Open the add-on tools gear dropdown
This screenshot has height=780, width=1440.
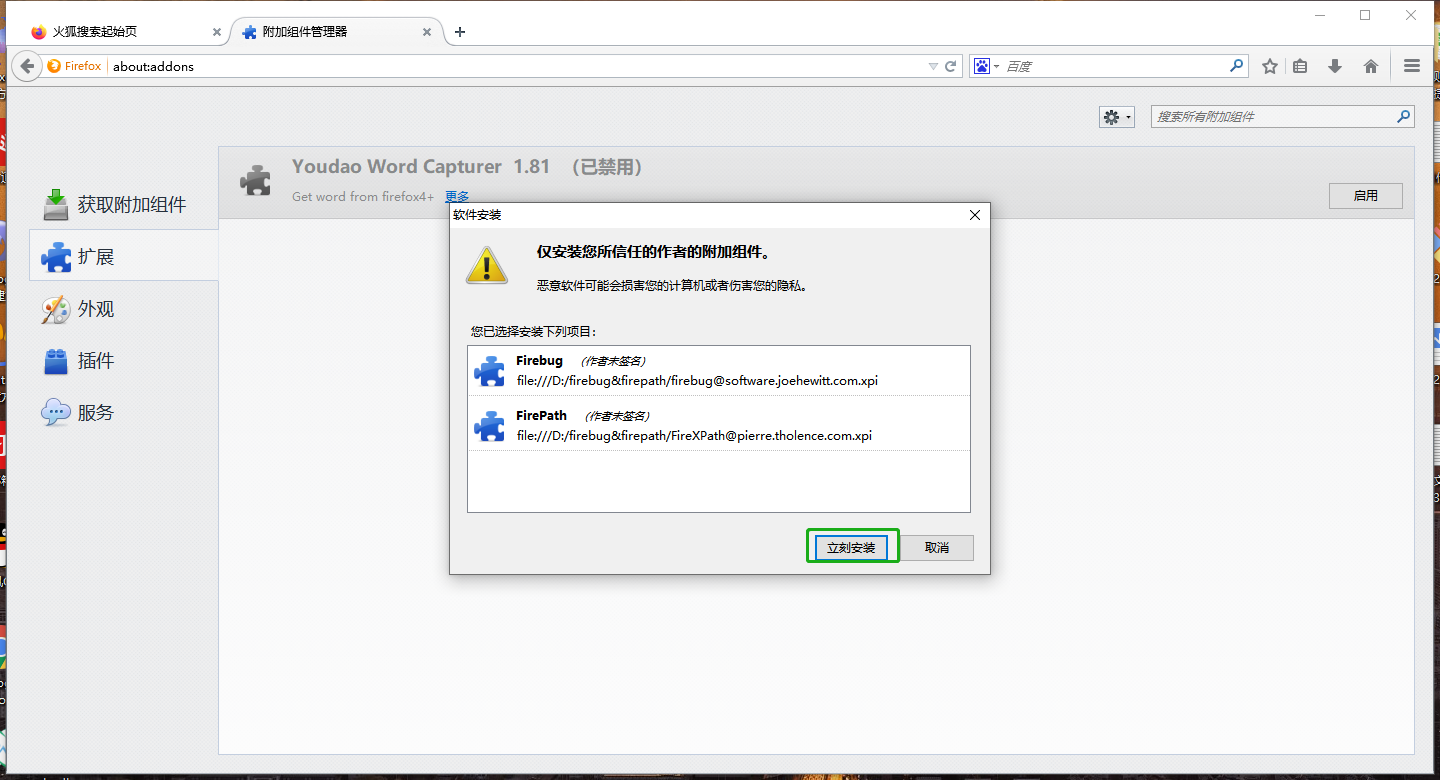1117,117
